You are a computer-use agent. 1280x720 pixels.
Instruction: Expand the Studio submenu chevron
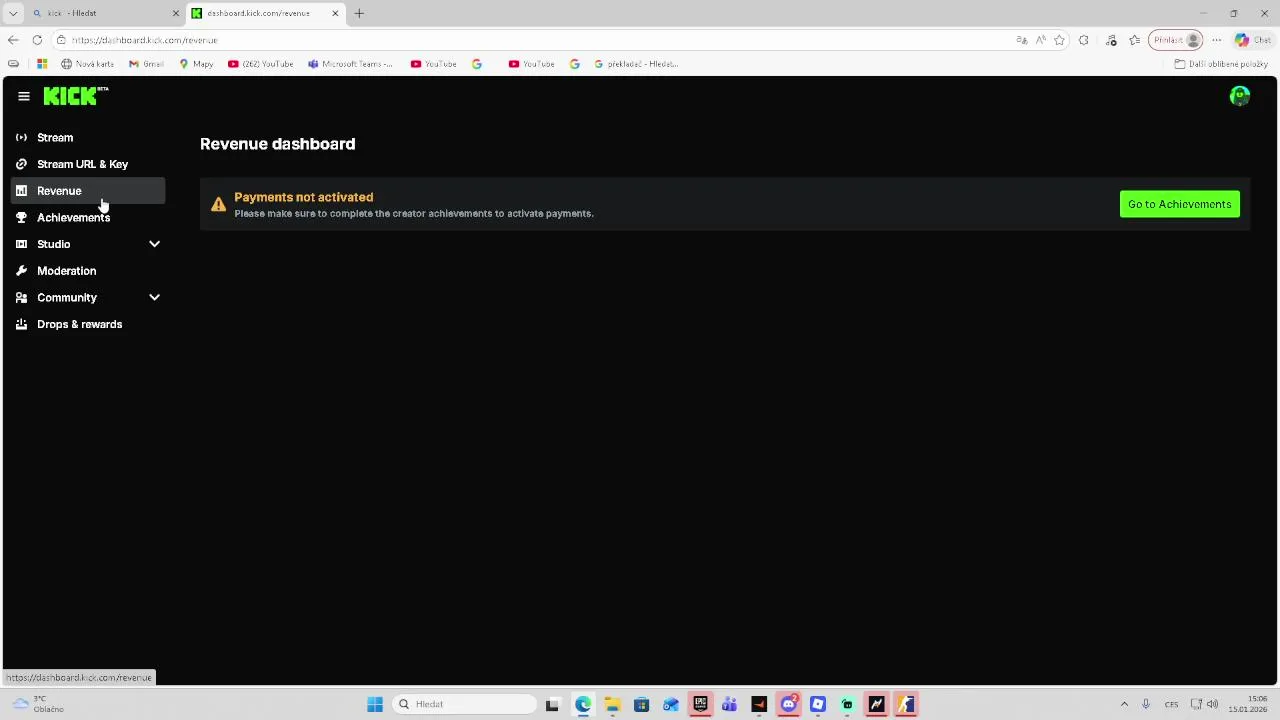click(154, 244)
